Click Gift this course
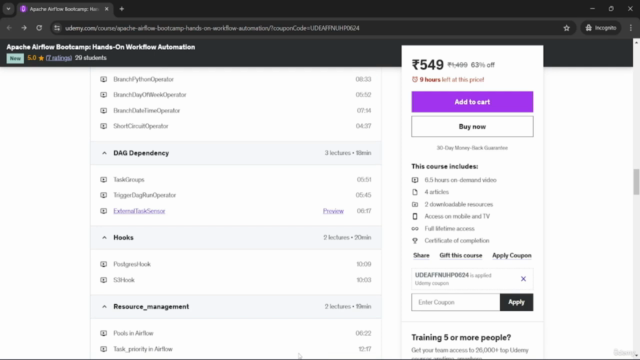640x360 pixels. coord(460,255)
